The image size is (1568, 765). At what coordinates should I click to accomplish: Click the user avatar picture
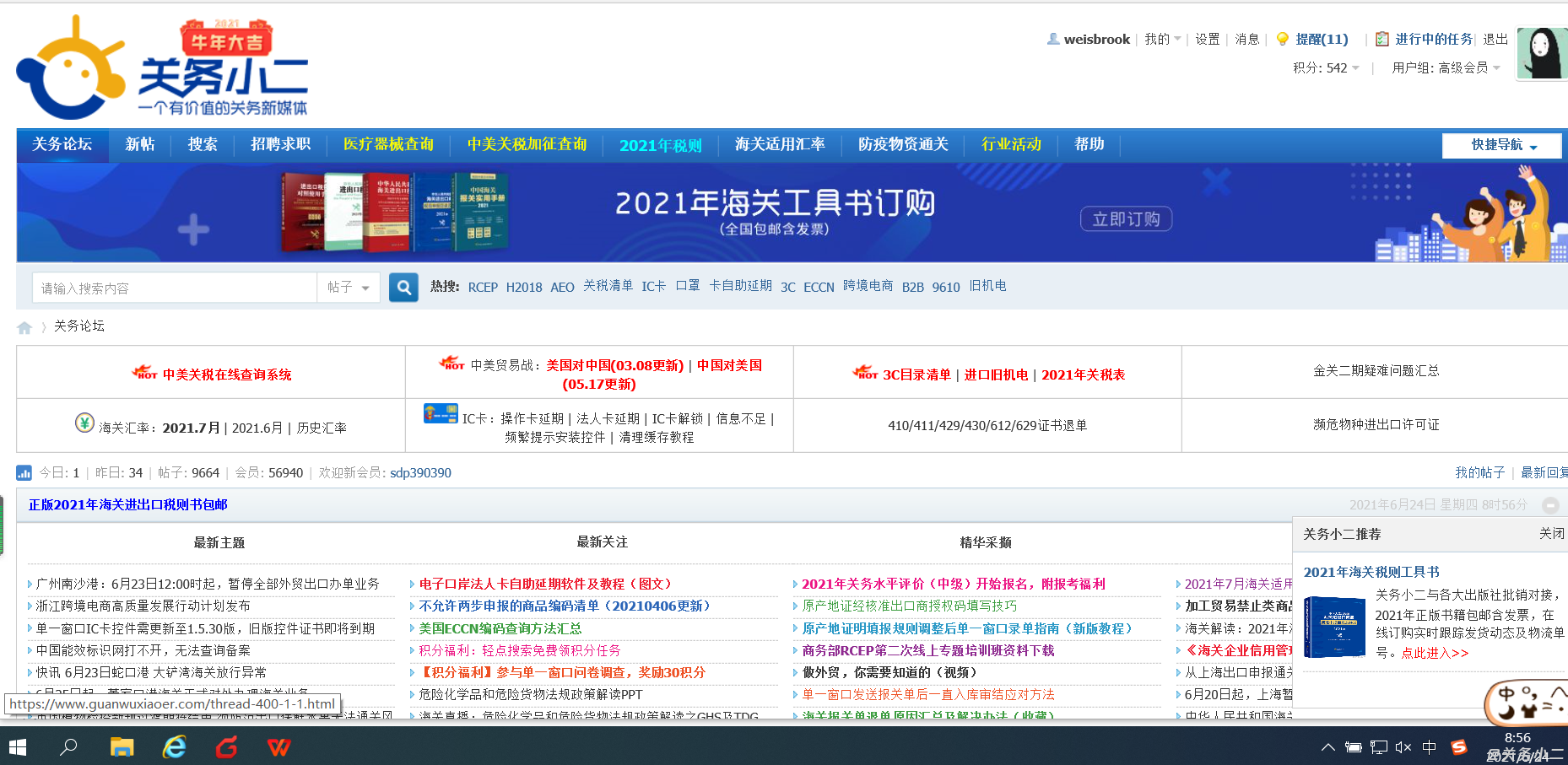point(1543,53)
